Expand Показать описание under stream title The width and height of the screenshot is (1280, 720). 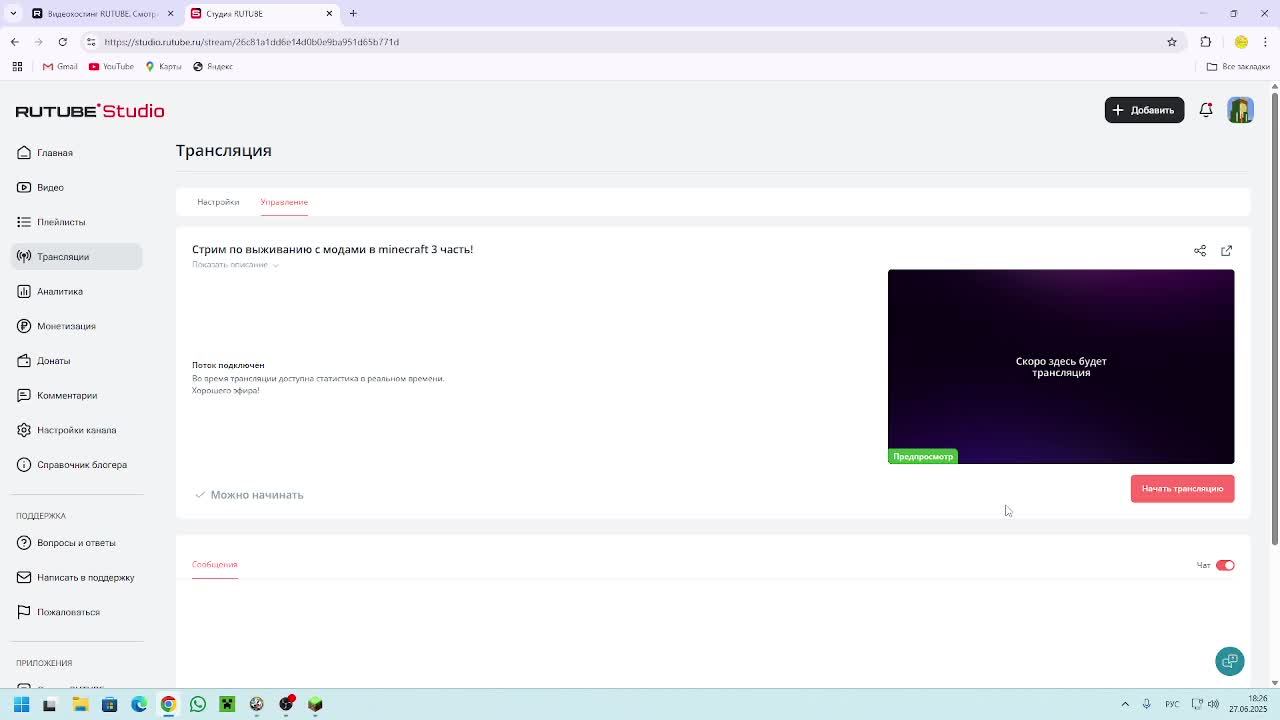[x=235, y=265]
